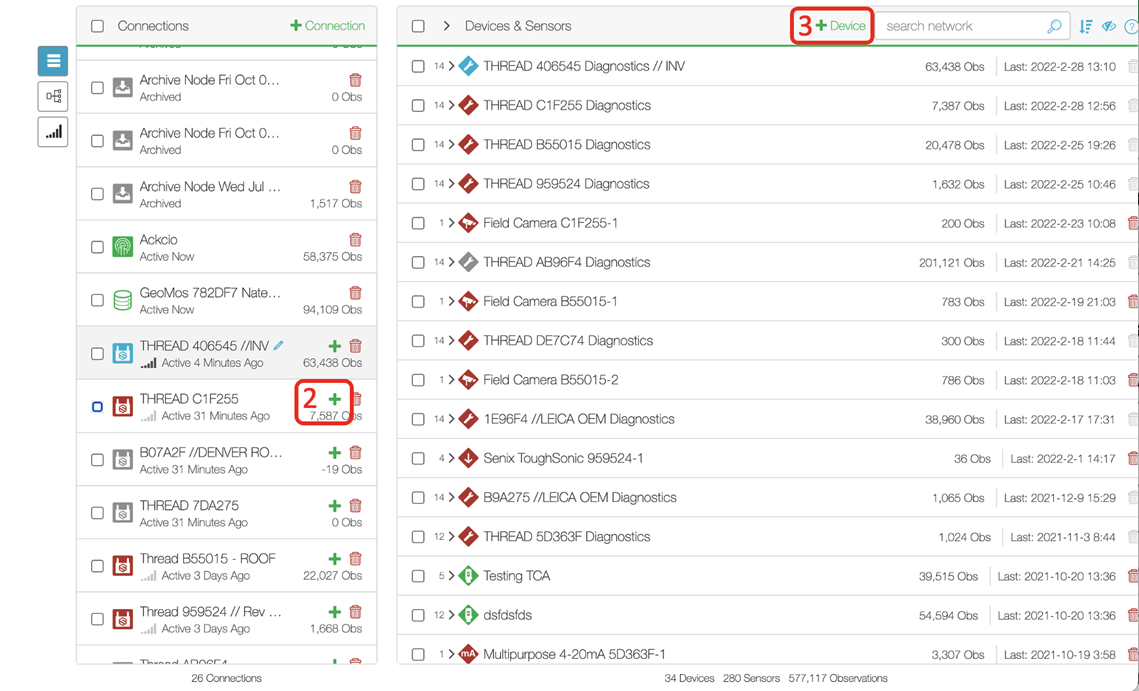Select all Devices & Sensors checkbox
The image size is (1139, 691).
(418, 26)
